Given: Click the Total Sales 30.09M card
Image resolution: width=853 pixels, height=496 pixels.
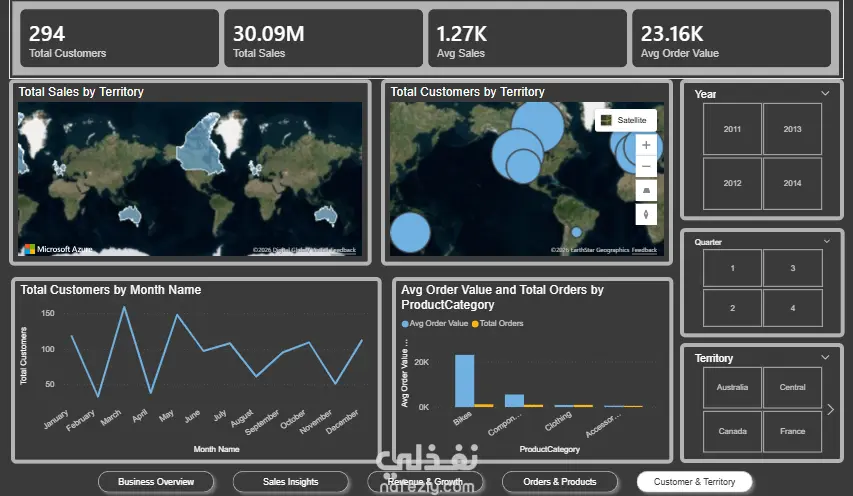Looking at the screenshot, I should click(323, 38).
